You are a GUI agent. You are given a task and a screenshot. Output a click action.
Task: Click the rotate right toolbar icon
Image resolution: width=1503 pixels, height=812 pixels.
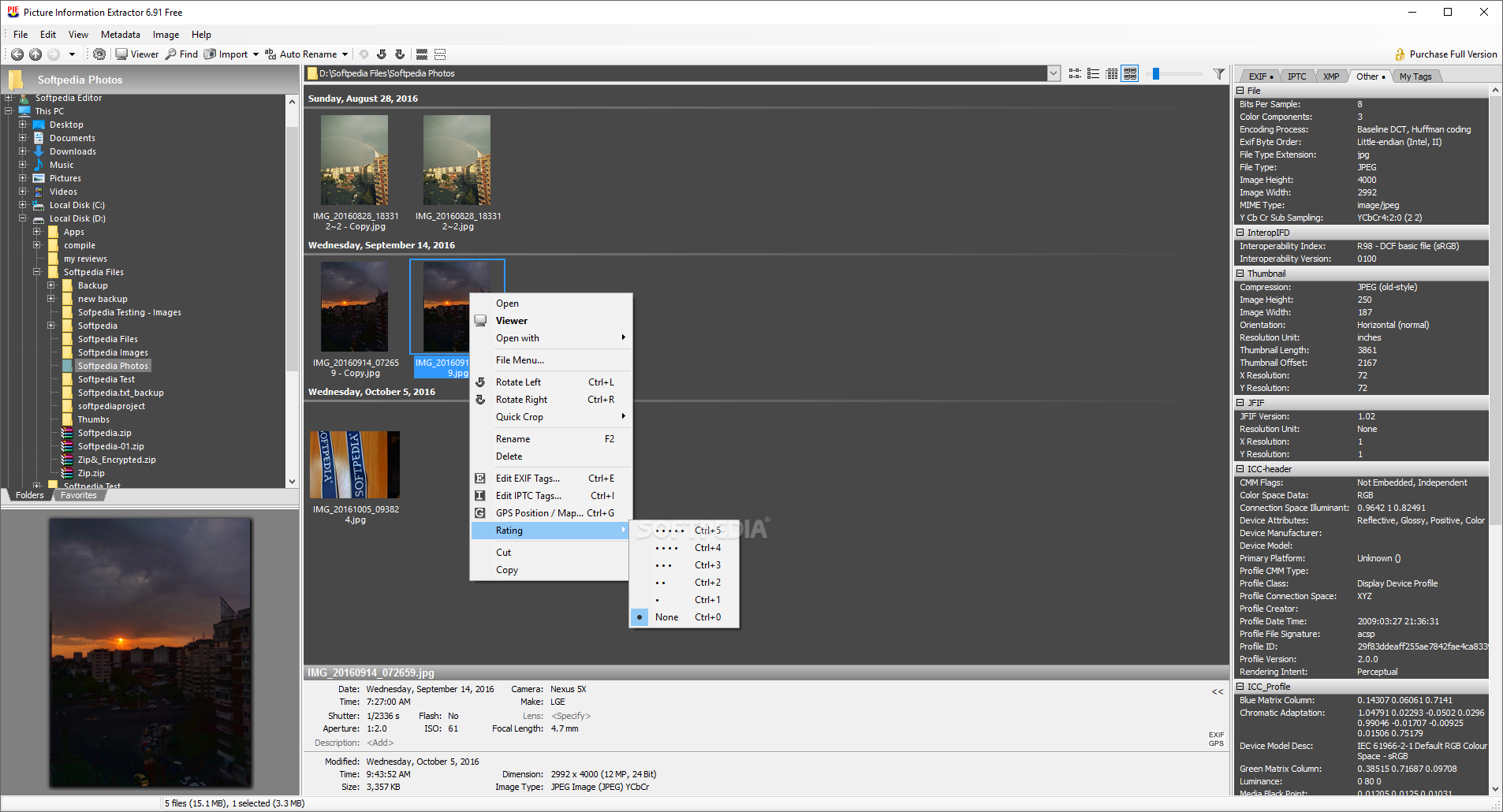(400, 54)
